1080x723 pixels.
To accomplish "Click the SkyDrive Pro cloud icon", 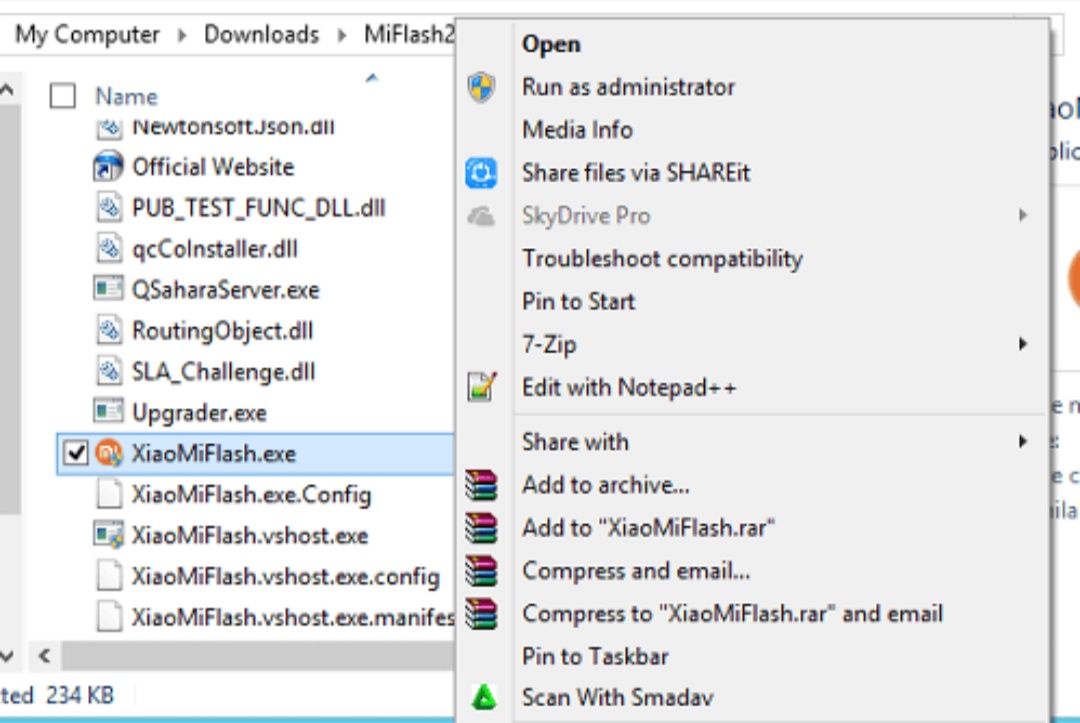I will pos(481,216).
